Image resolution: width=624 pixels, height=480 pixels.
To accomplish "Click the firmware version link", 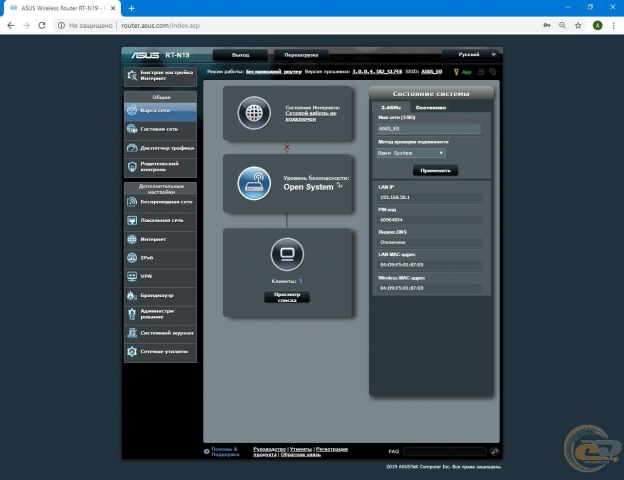I will 377,72.
